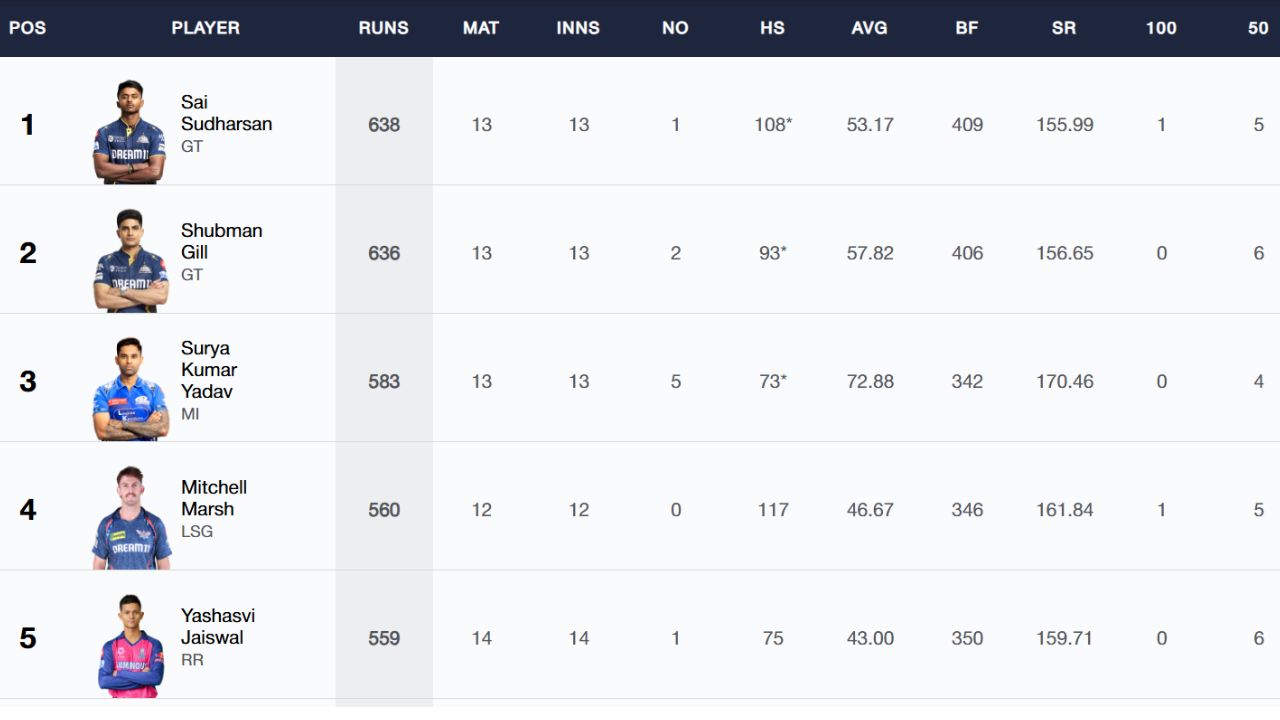
Task: Click the Mitchell Marsh name link
Action: click(214, 498)
